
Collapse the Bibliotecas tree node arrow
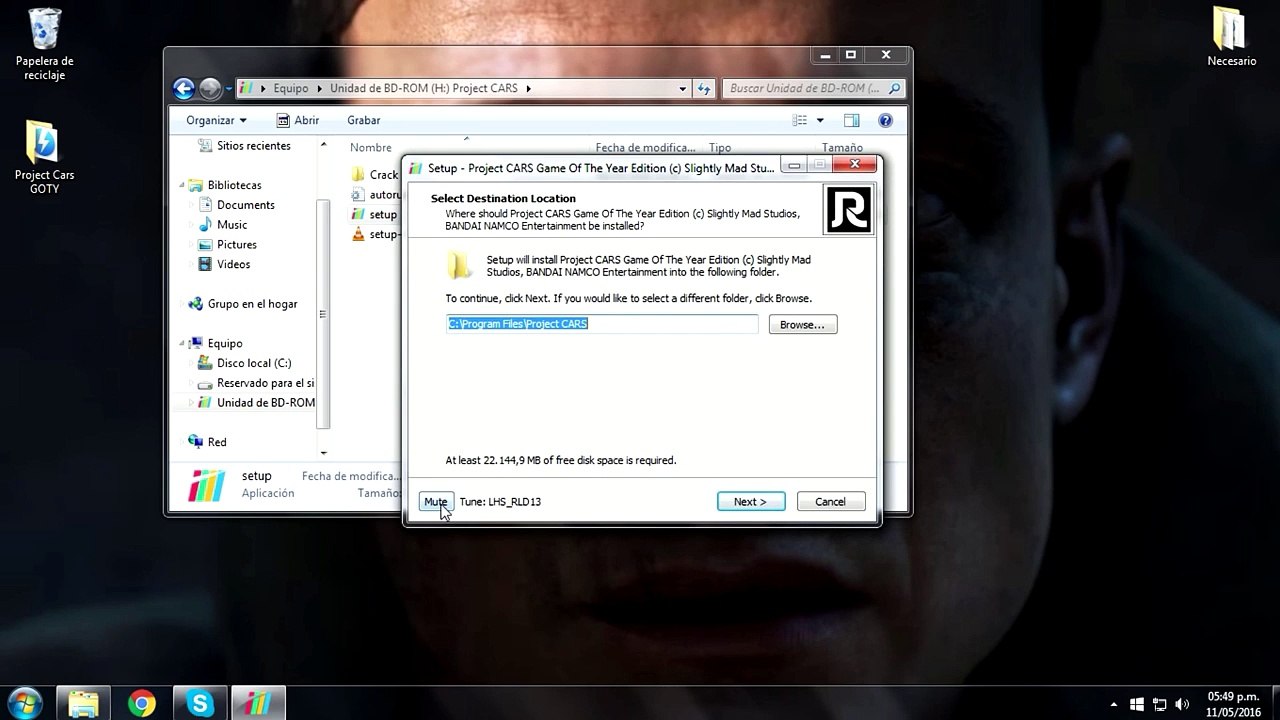point(182,186)
